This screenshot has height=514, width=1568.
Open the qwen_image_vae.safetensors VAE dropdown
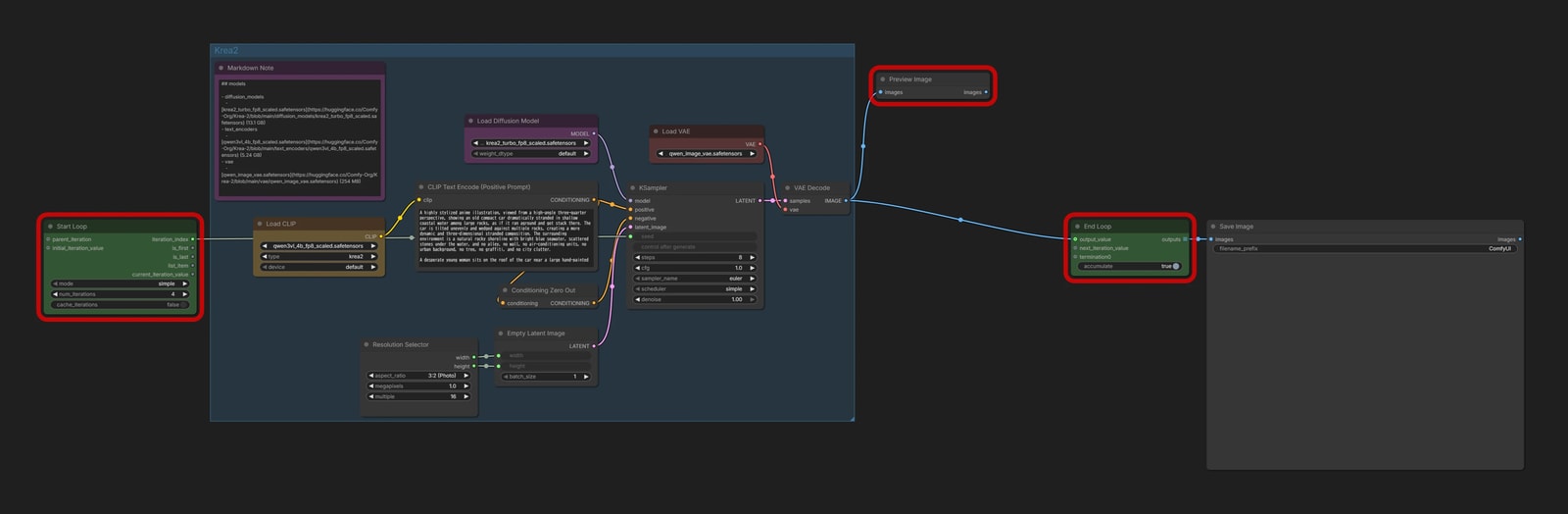(x=706, y=153)
